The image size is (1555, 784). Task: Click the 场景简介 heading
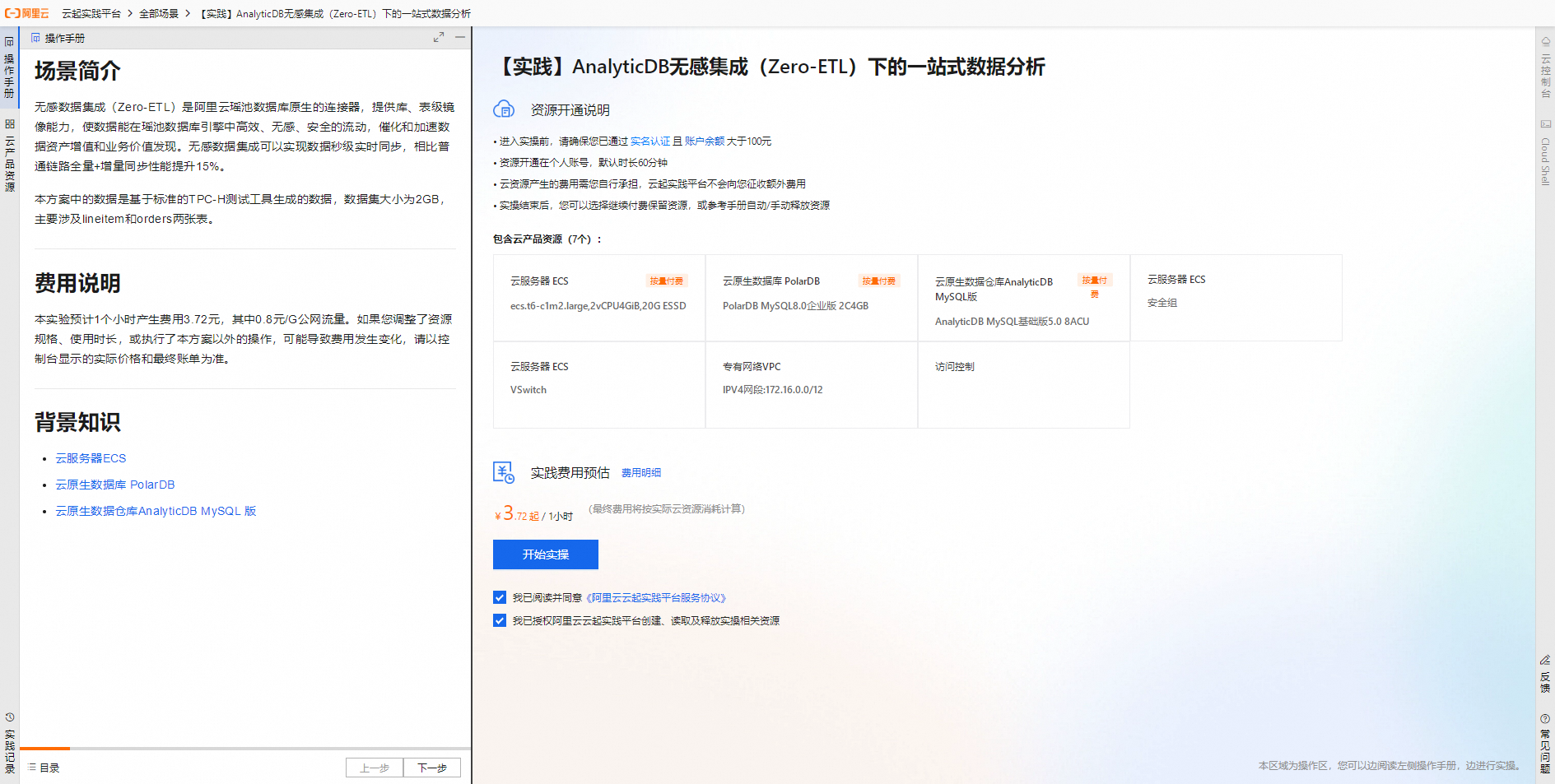77,71
